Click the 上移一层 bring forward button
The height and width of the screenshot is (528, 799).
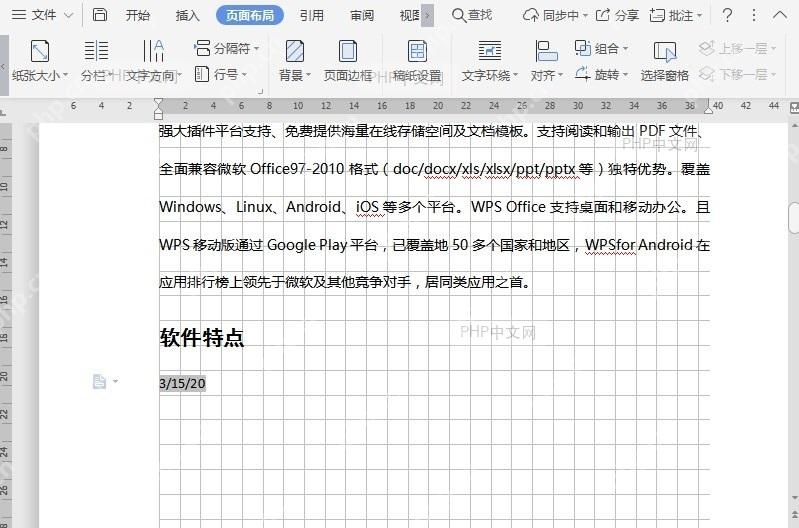(x=737, y=48)
